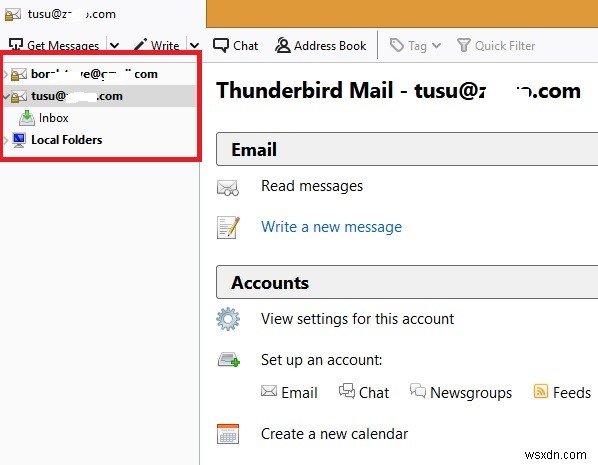Open Chat from the toolbar label

(x=246, y=46)
